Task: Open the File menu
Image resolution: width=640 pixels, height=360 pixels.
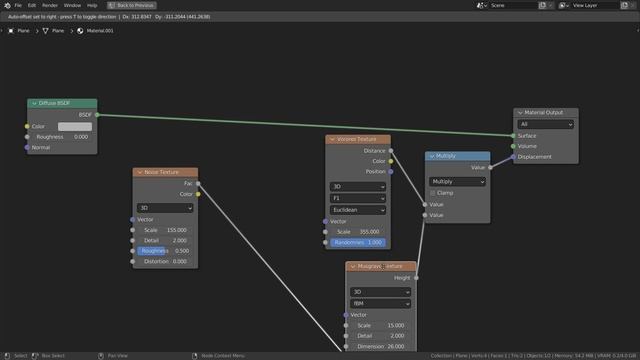Action: [x=18, y=5]
